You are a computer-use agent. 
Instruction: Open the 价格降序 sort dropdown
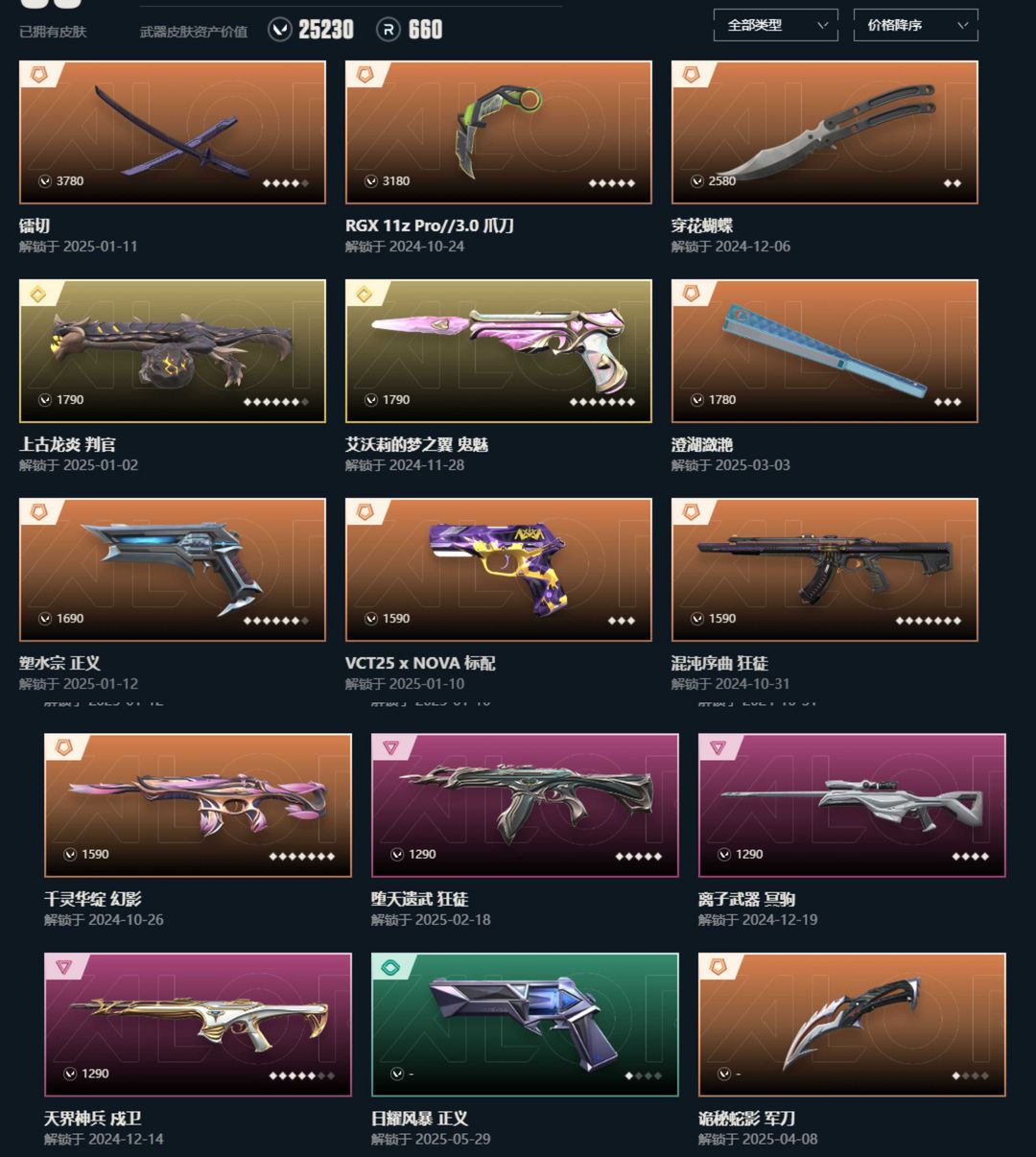915,25
